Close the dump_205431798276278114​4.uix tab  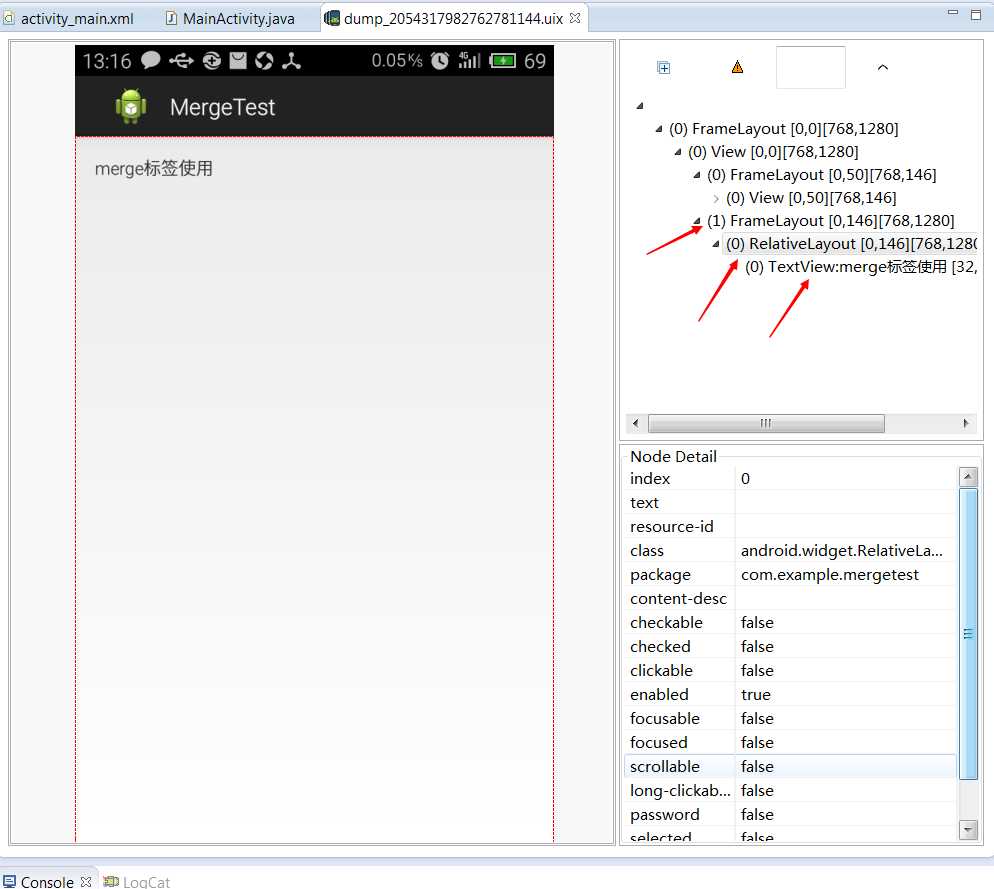click(575, 18)
